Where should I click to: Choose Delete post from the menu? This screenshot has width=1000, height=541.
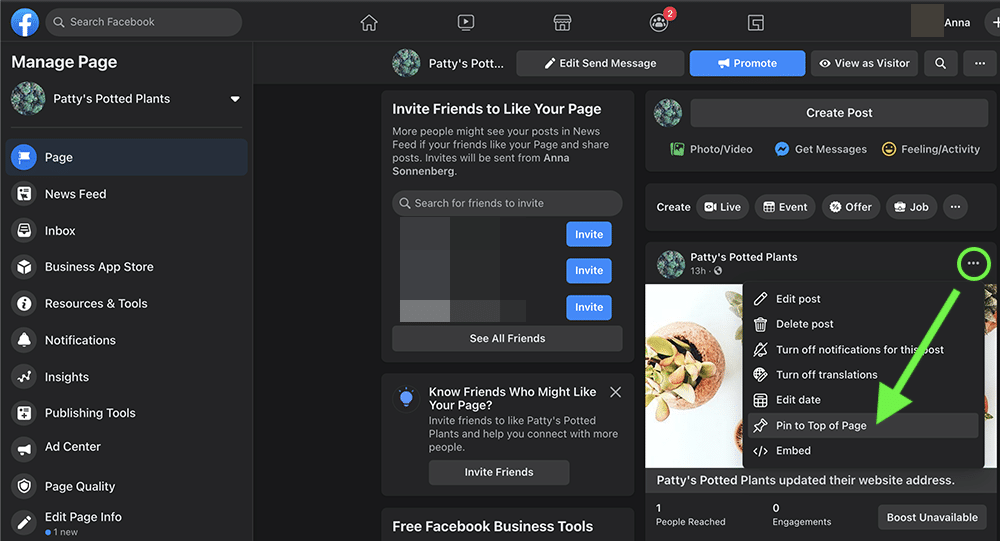pos(804,324)
